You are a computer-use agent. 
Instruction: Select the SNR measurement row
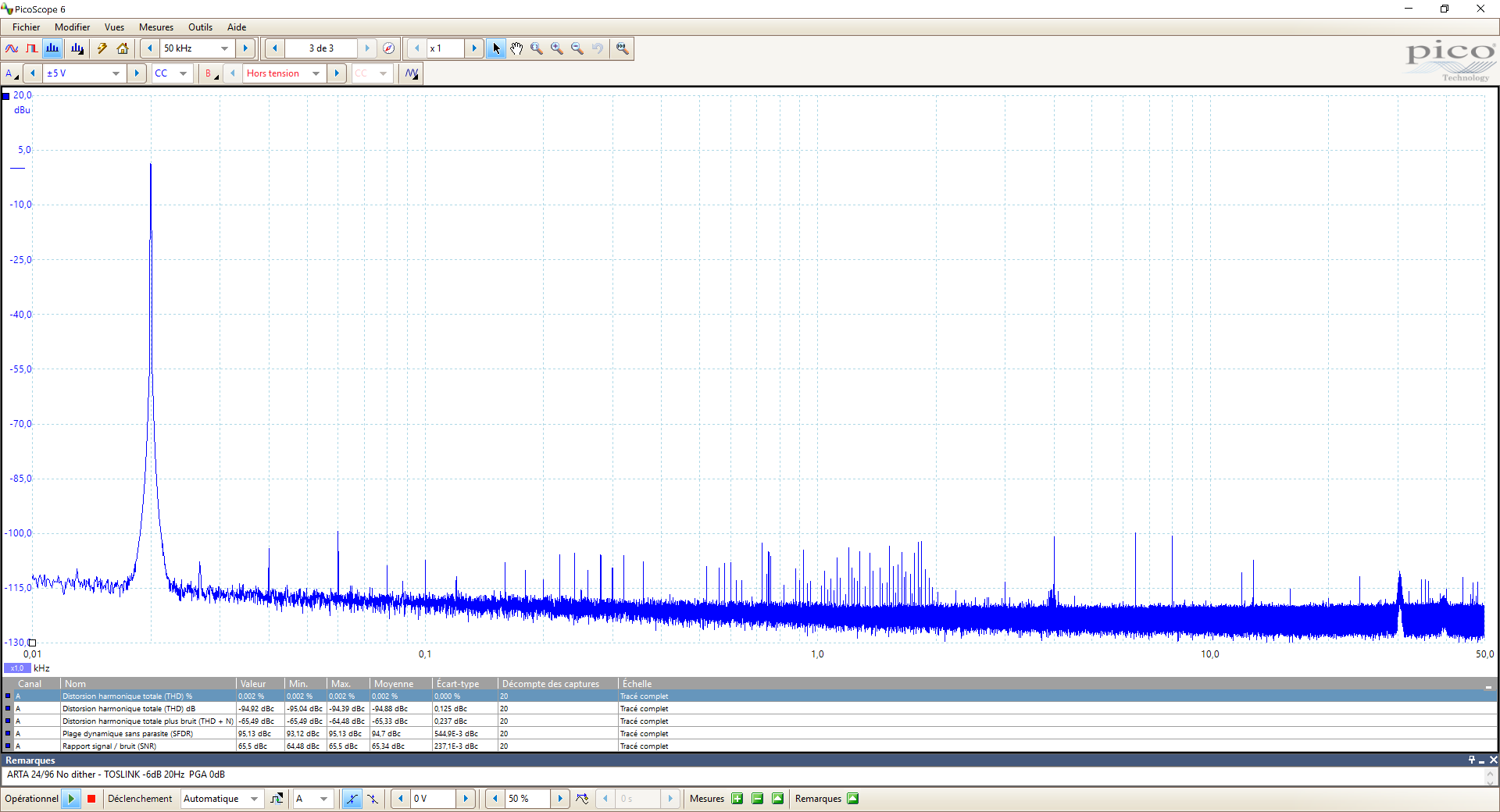point(748,746)
